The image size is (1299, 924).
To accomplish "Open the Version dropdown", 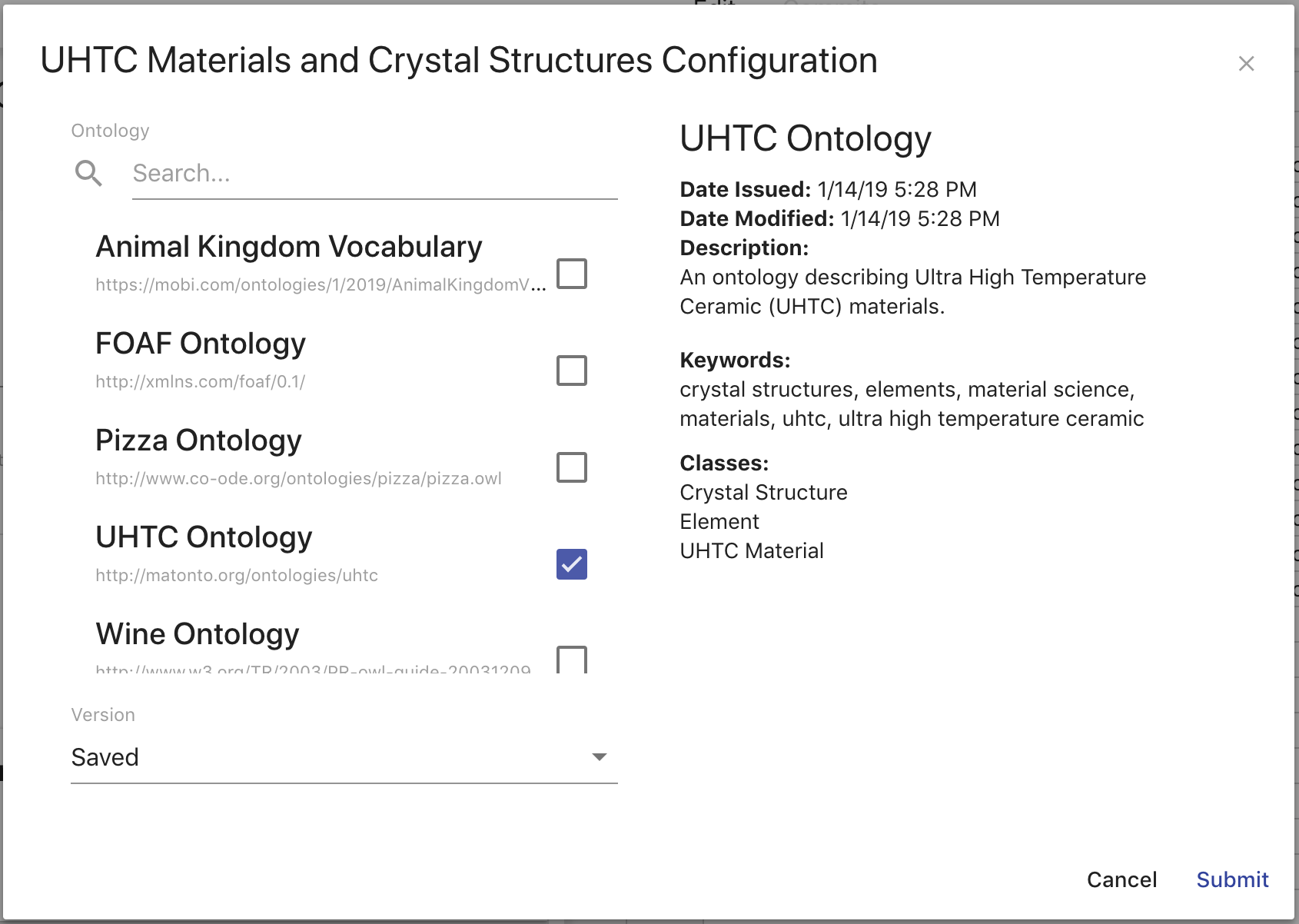I will coord(342,757).
